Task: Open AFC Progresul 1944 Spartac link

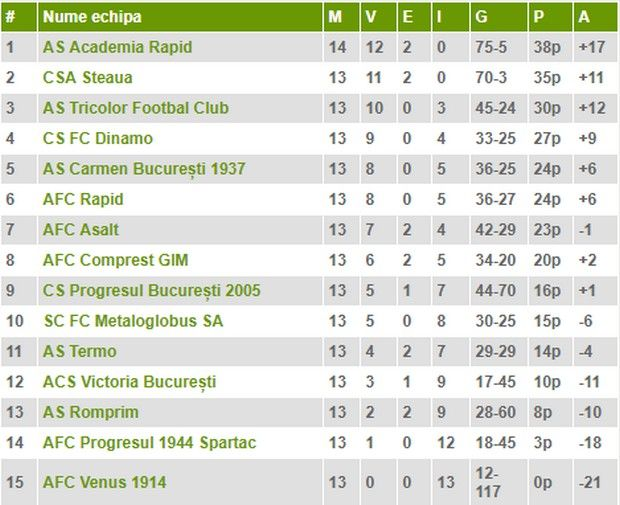Action: (149, 443)
